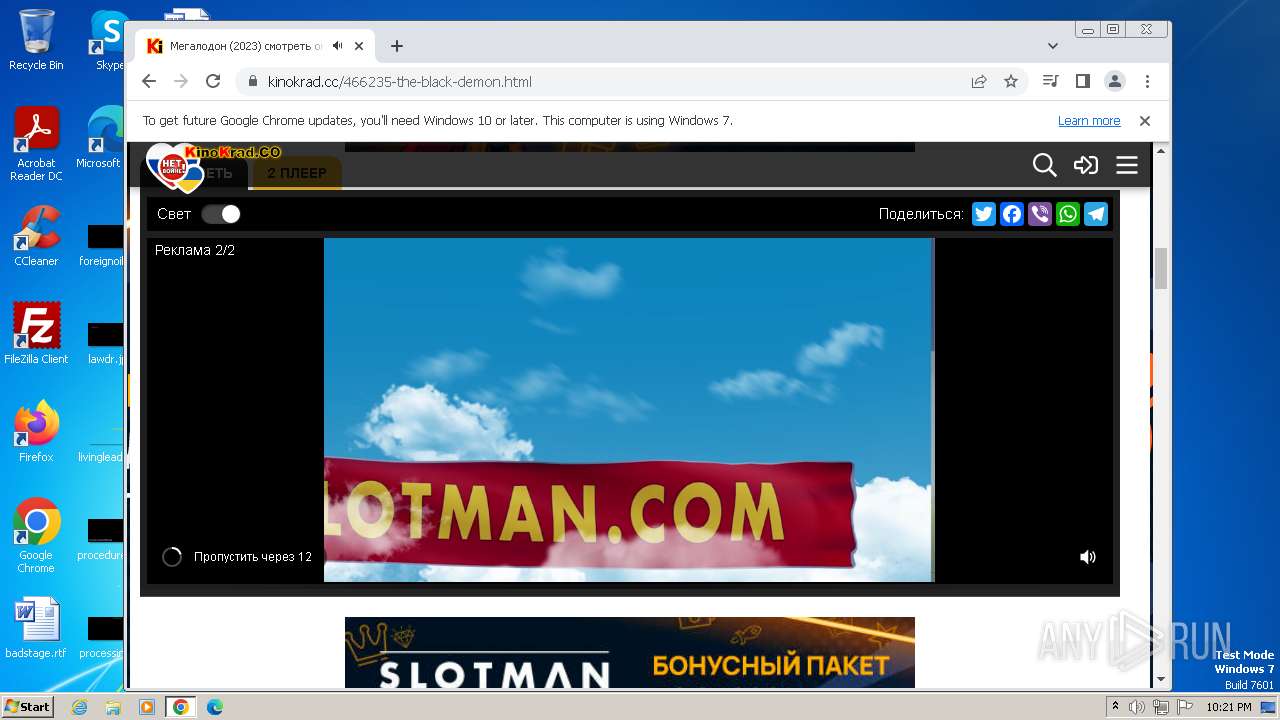Select the badstage.rtf desktop file

point(36,629)
